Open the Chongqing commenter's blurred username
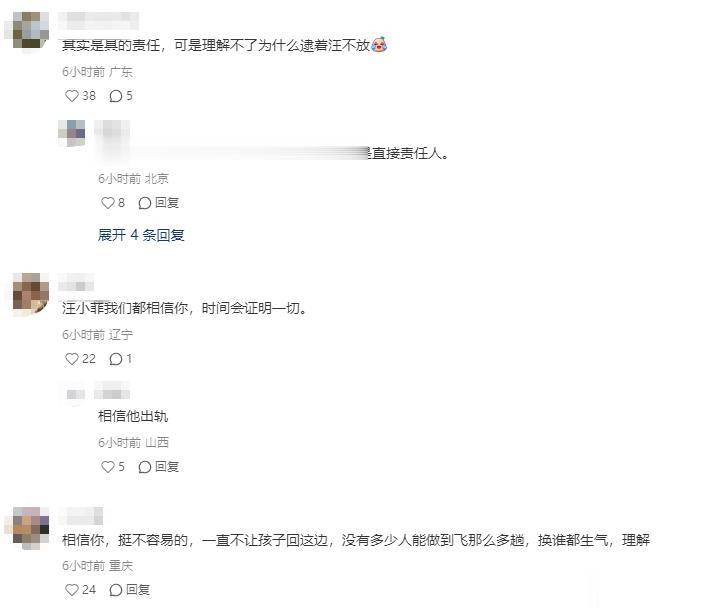Image resolution: width=708 pixels, height=615 pixels. coord(80,516)
